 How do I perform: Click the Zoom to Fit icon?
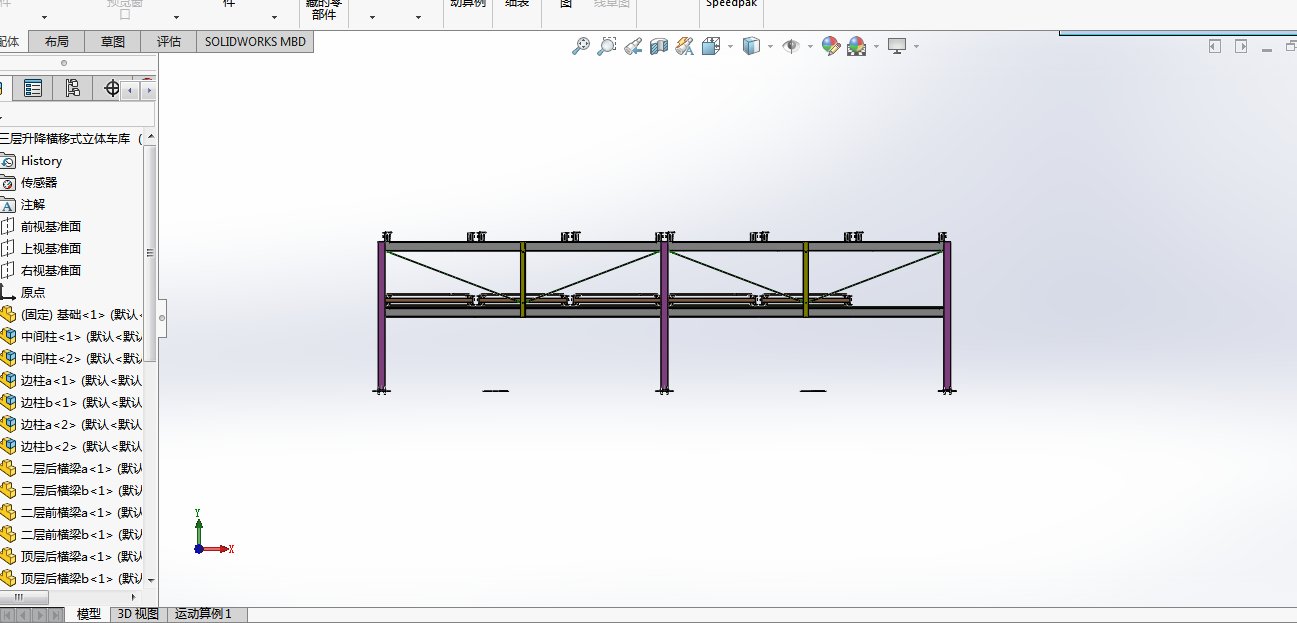(580, 46)
